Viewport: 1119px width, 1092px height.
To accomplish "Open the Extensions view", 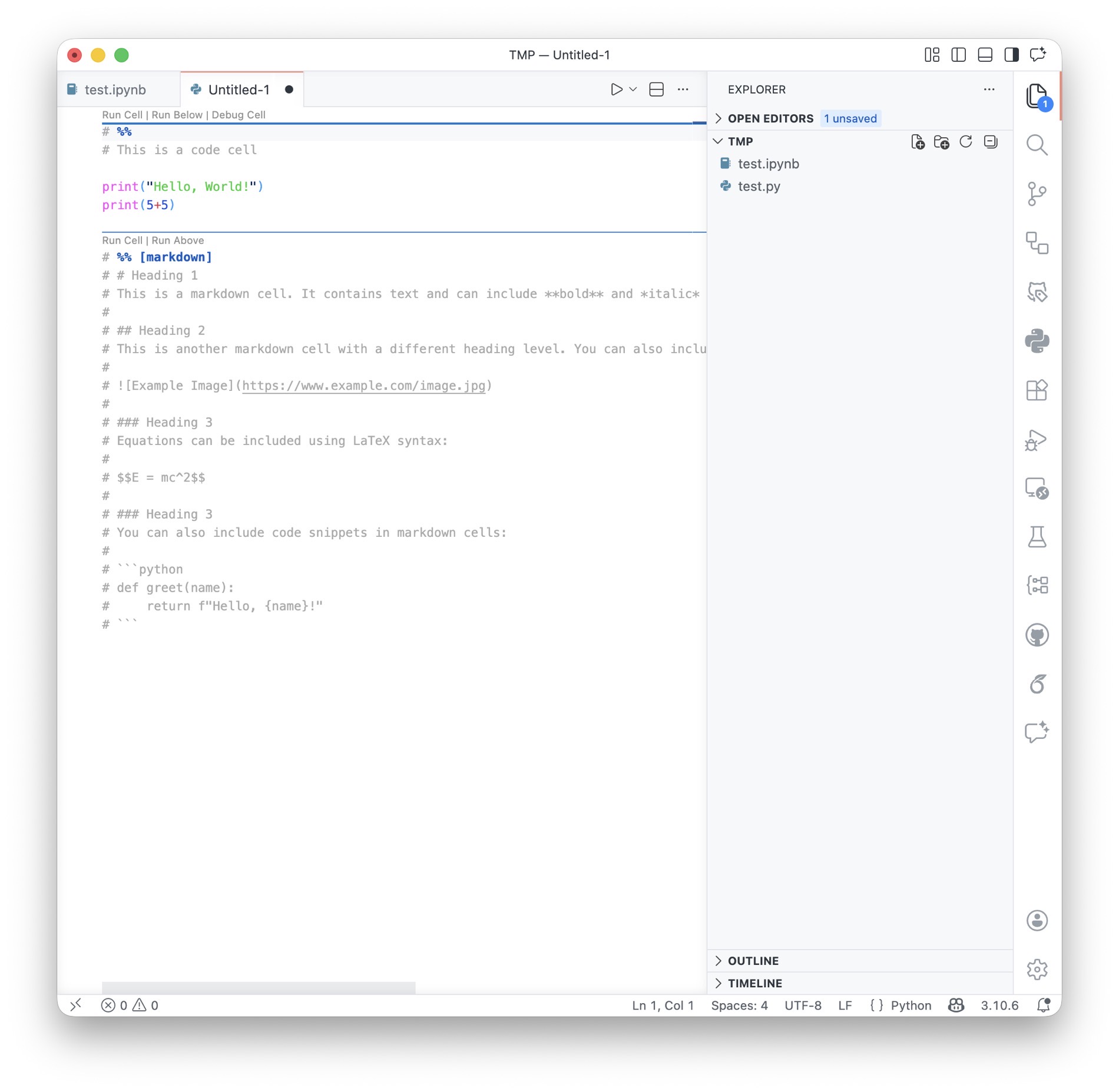I will (x=1037, y=390).
